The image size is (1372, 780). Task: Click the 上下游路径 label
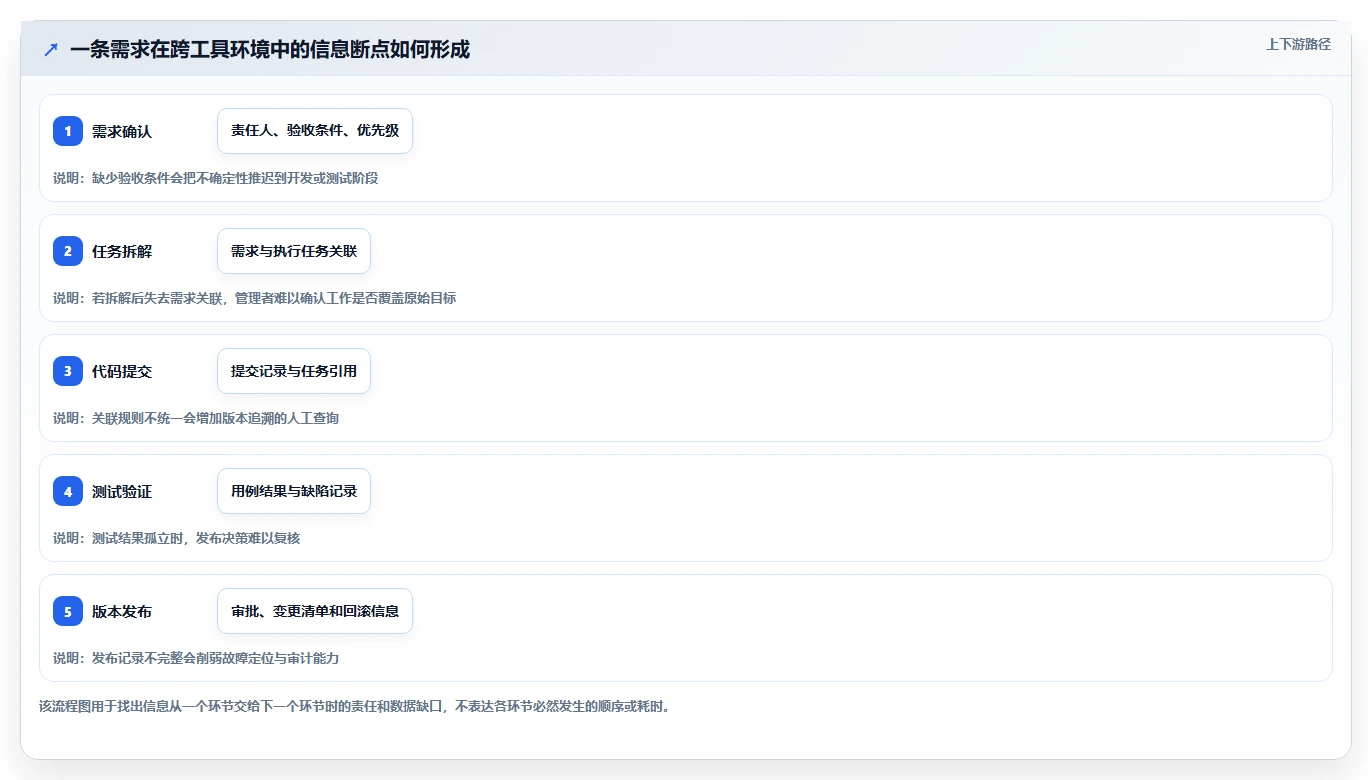click(1298, 44)
